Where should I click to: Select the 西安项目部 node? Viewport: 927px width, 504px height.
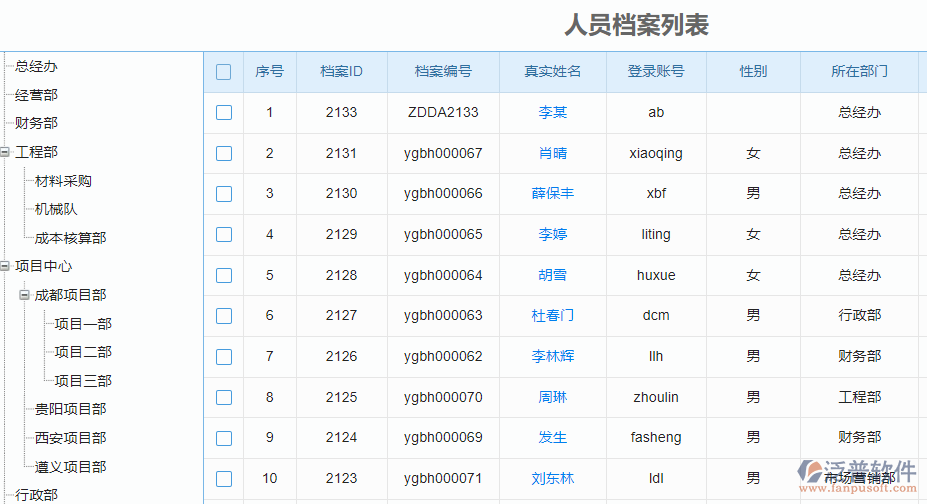70,438
